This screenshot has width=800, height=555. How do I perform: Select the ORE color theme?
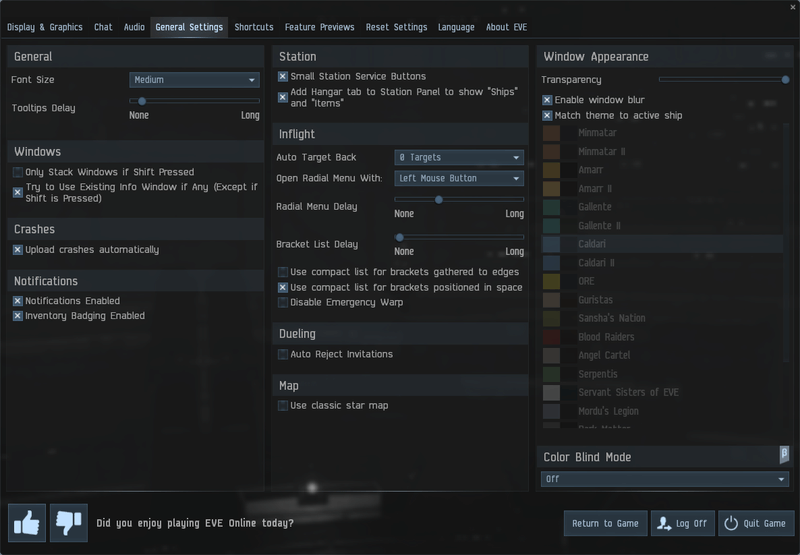click(662, 281)
